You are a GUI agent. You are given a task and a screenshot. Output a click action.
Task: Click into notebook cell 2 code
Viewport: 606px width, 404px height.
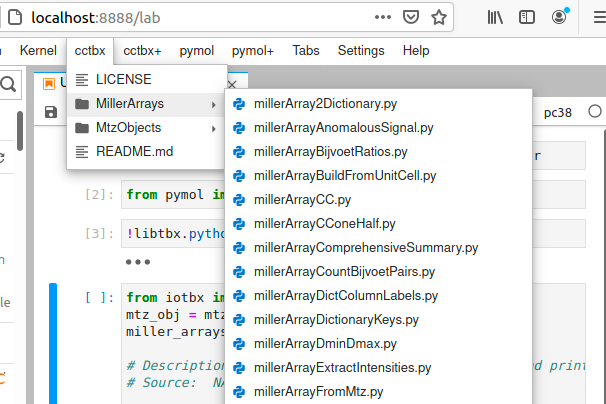click(x=173, y=194)
